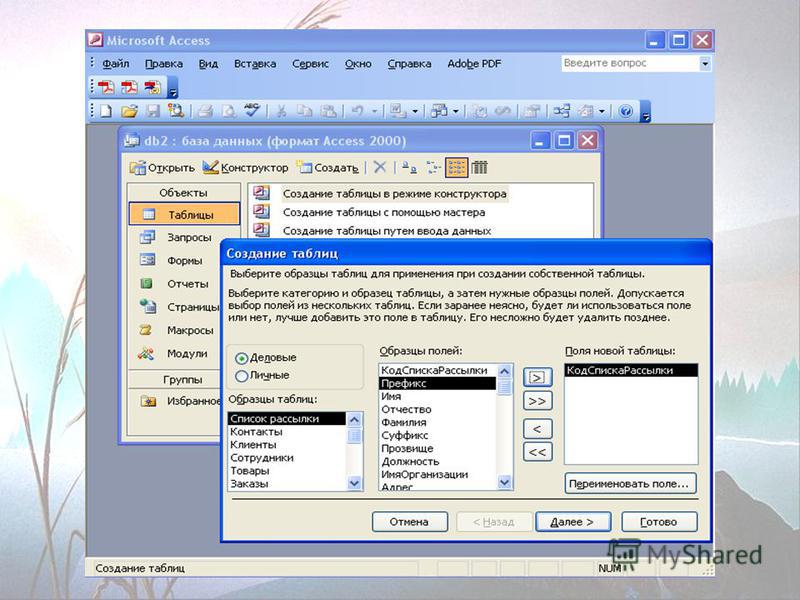Viewport: 800px width, 600px height.
Task: Open the Office Links dropdown arrow
Action: coord(415,111)
